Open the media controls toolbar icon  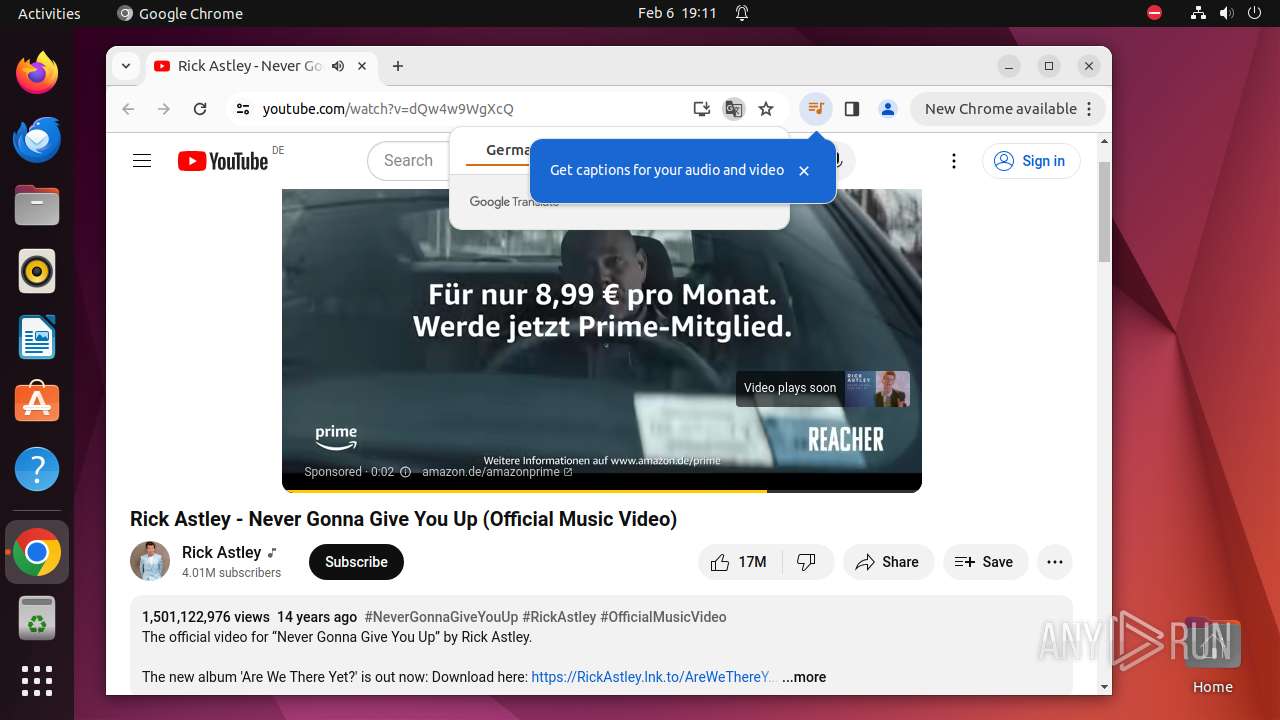pos(816,109)
